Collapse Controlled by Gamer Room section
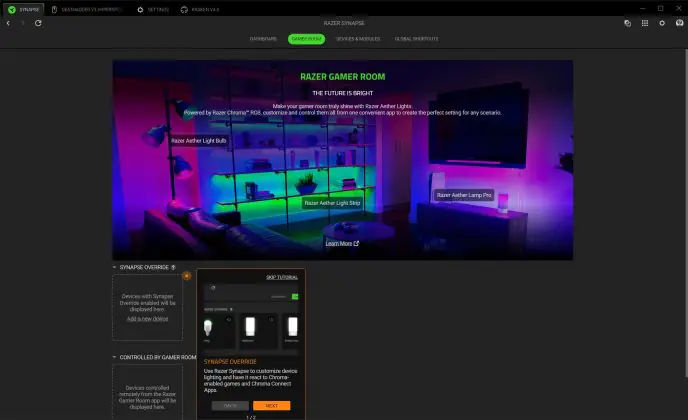688x420 pixels. (115, 357)
